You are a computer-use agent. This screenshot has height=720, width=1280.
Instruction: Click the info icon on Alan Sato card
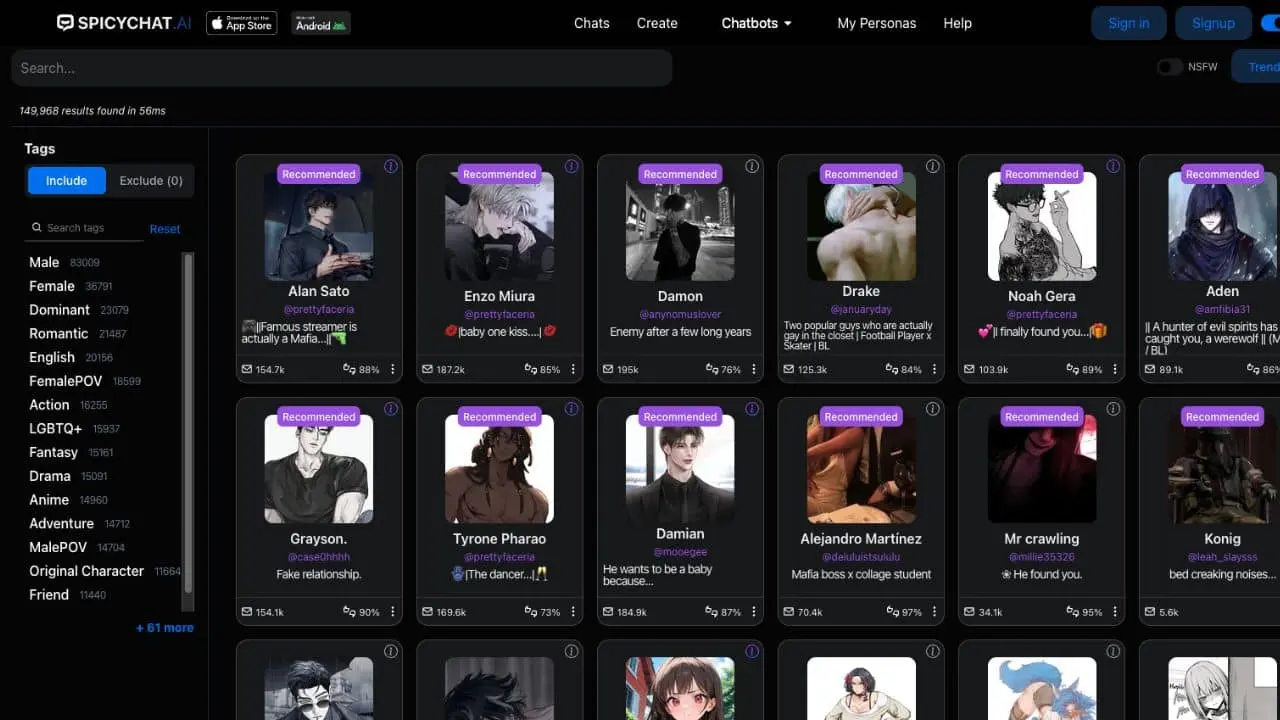pos(390,166)
